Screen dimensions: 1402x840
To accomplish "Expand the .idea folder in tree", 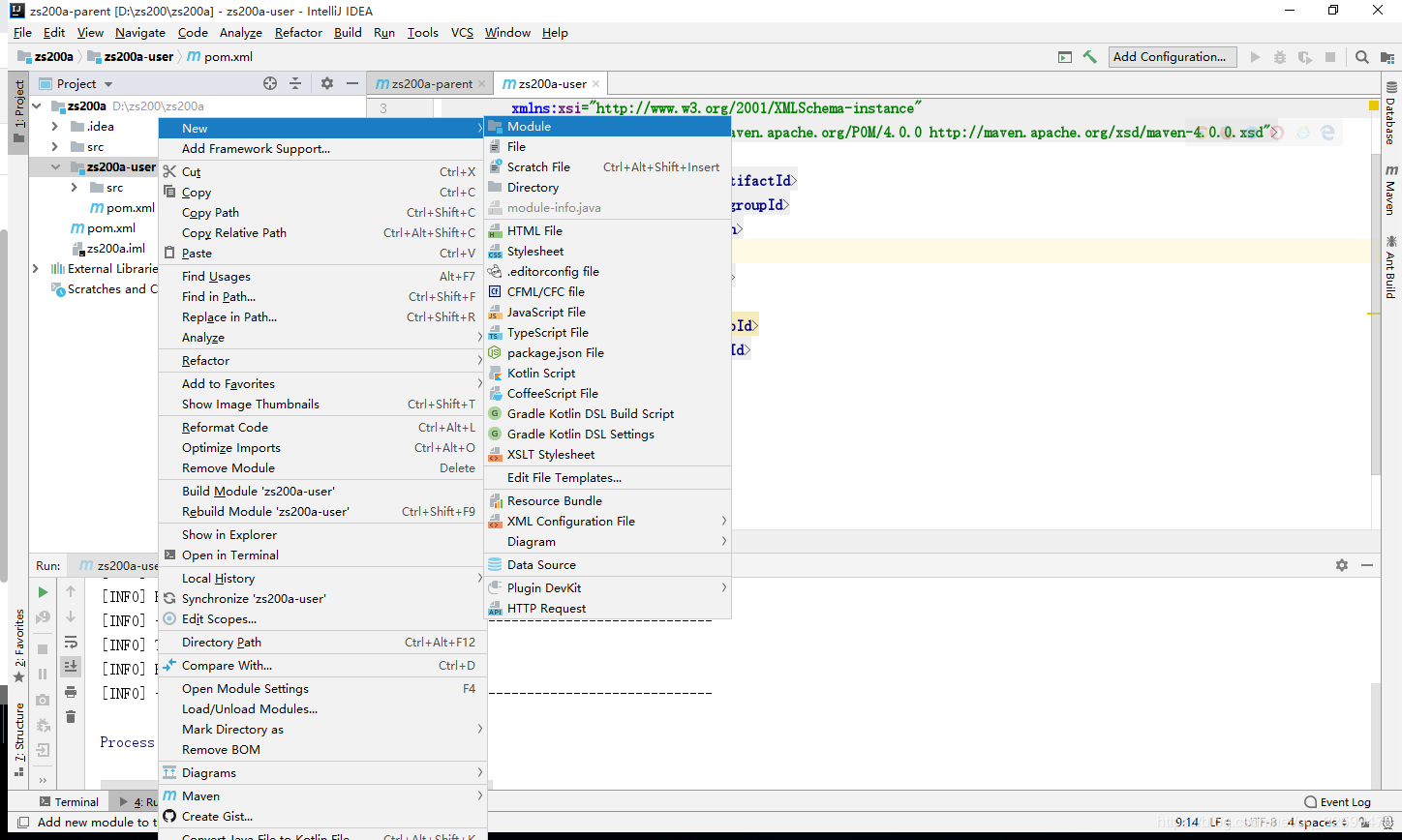I will [x=55, y=127].
